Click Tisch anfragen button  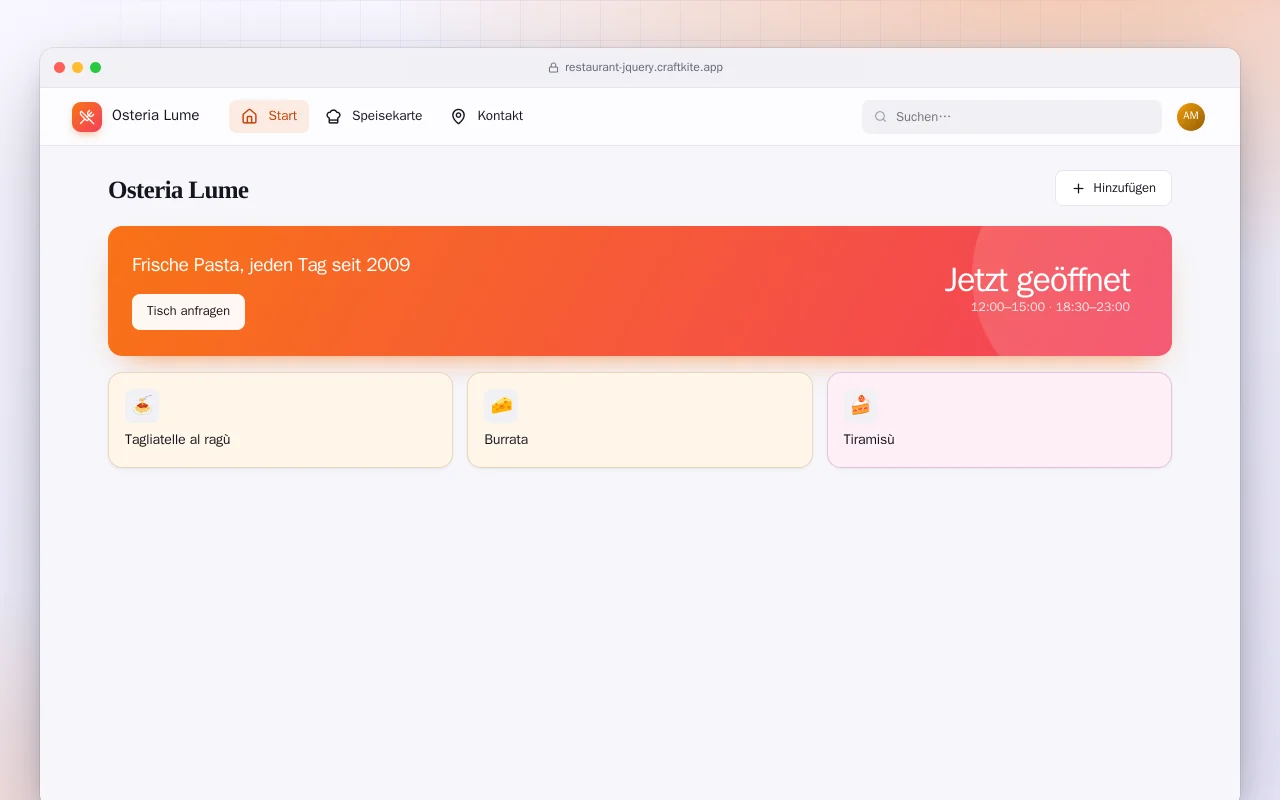click(x=188, y=312)
